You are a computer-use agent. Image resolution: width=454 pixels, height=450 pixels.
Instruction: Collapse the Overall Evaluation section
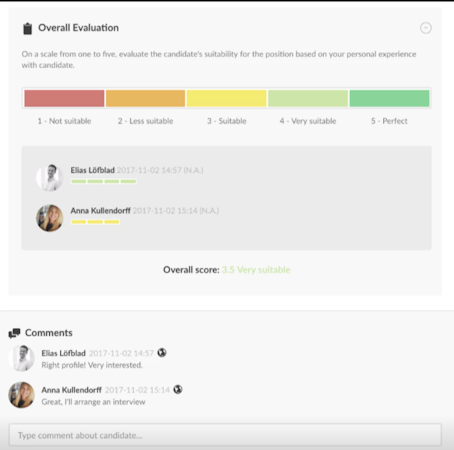(426, 28)
